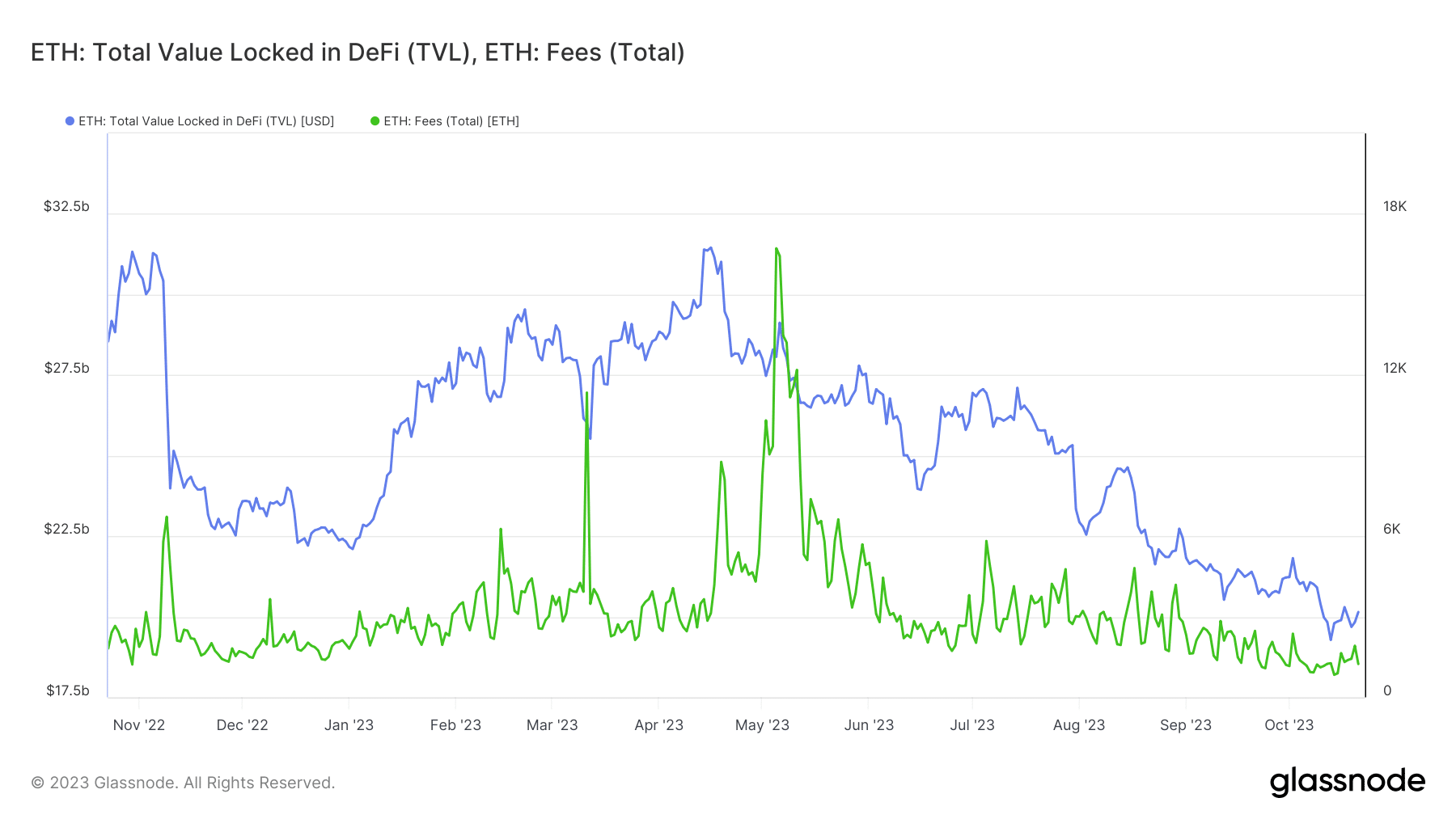Viewport: 1456px width, 819px height.
Task: Click the Sep '23 date label
Action: click(x=1186, y=725)
